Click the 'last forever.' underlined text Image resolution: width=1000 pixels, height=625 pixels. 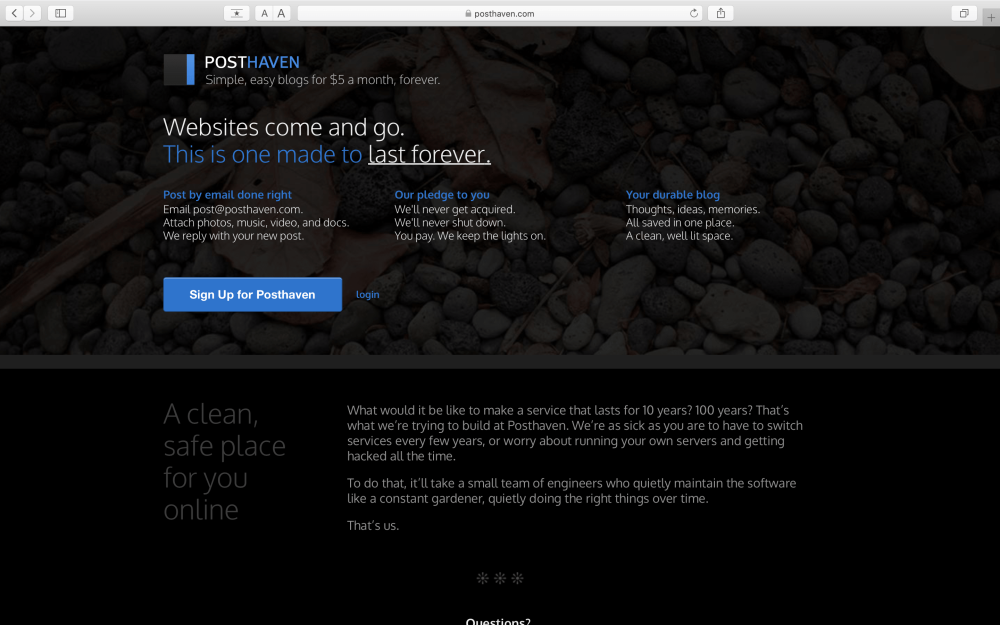[429, 154]
